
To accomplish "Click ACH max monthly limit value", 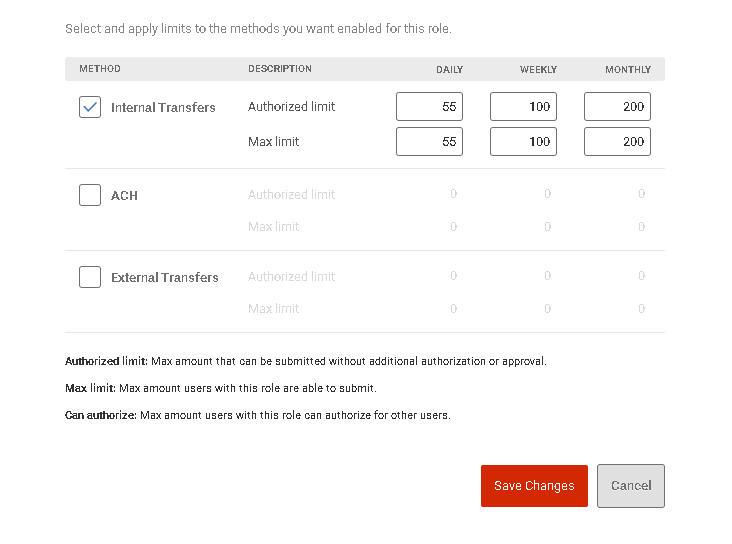I will (x=641, y=226).
